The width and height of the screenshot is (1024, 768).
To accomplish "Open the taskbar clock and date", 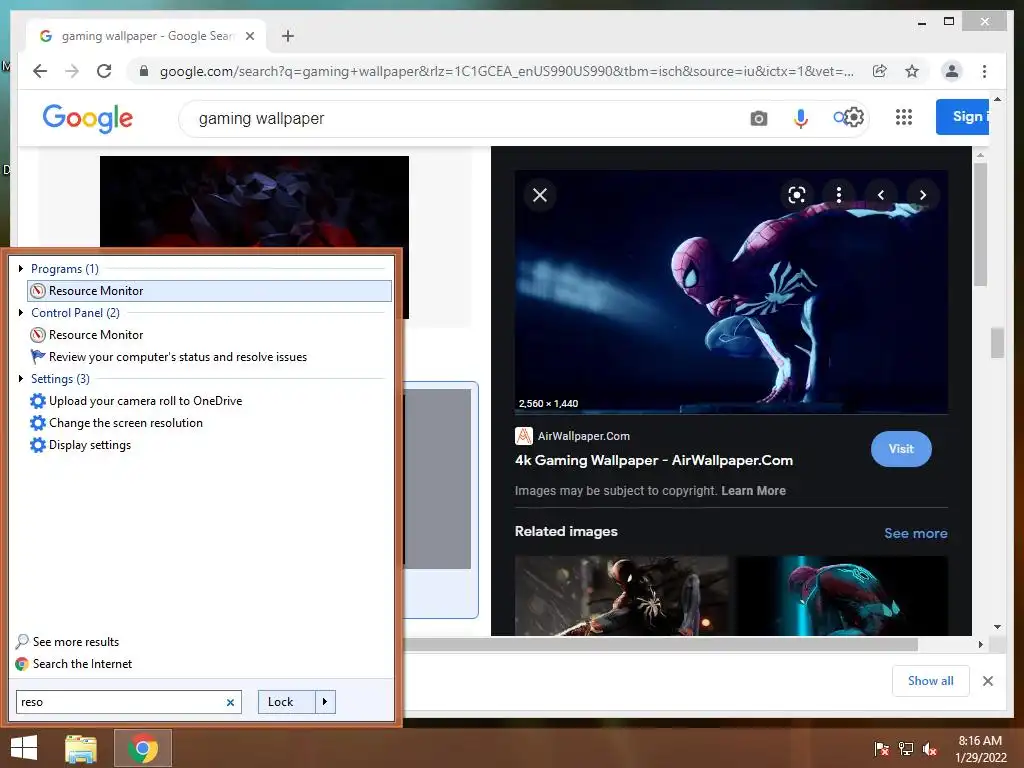I will tap(980, 749).
